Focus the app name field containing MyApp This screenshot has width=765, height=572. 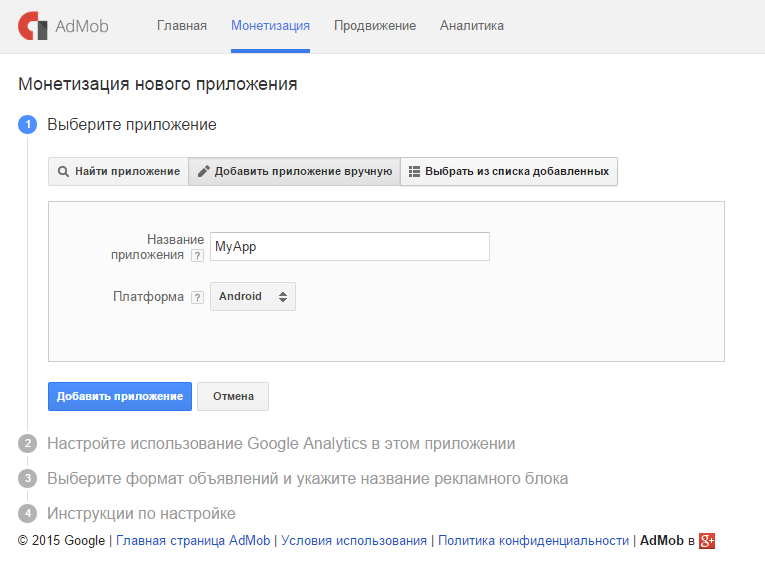350,246
